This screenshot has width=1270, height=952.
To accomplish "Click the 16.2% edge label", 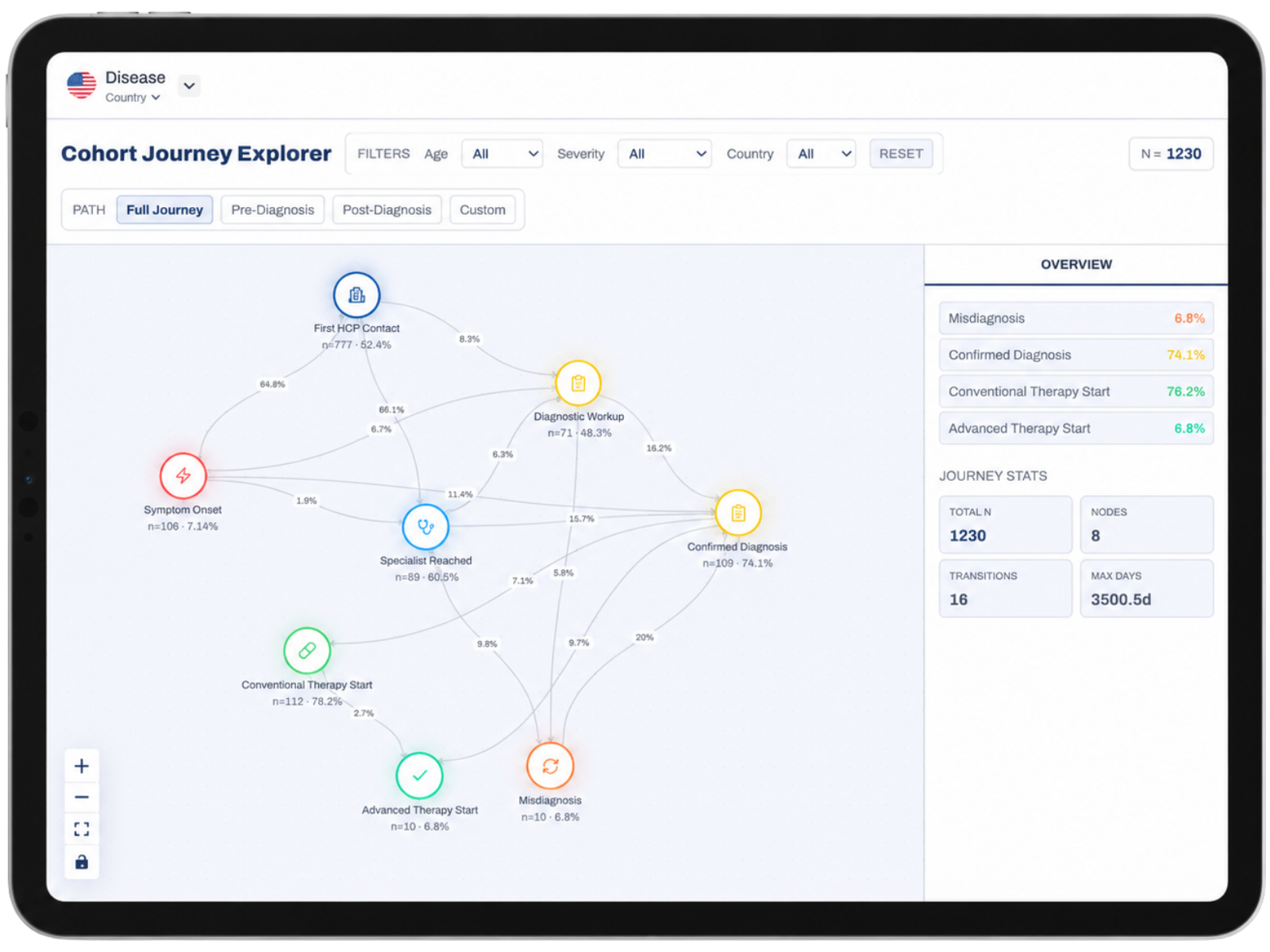I will click(659, 448).
